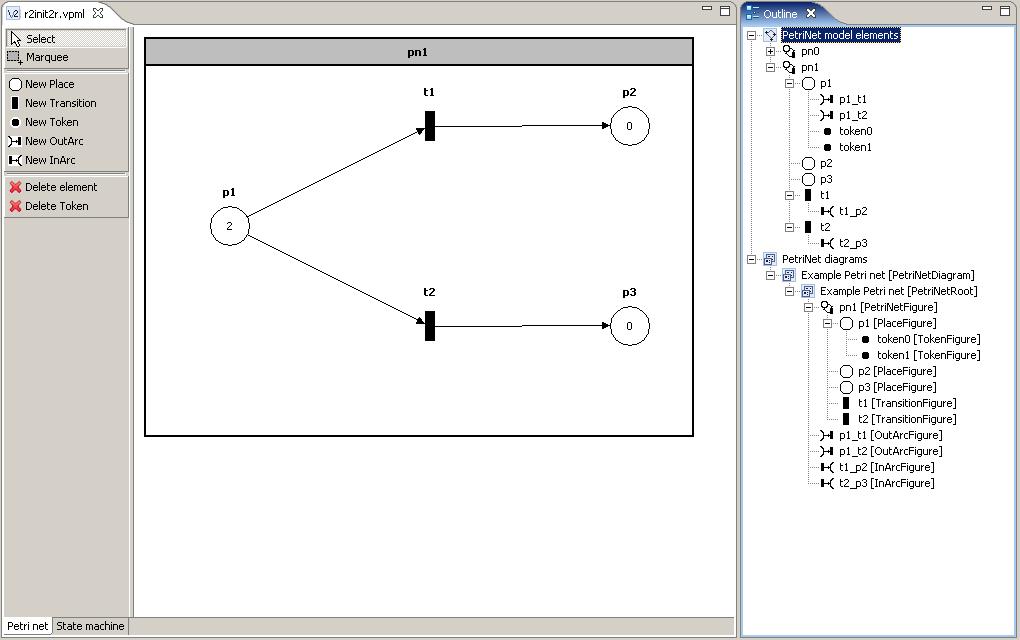Select the Outline view tab
1020x640 pixels.
(780, 14)
